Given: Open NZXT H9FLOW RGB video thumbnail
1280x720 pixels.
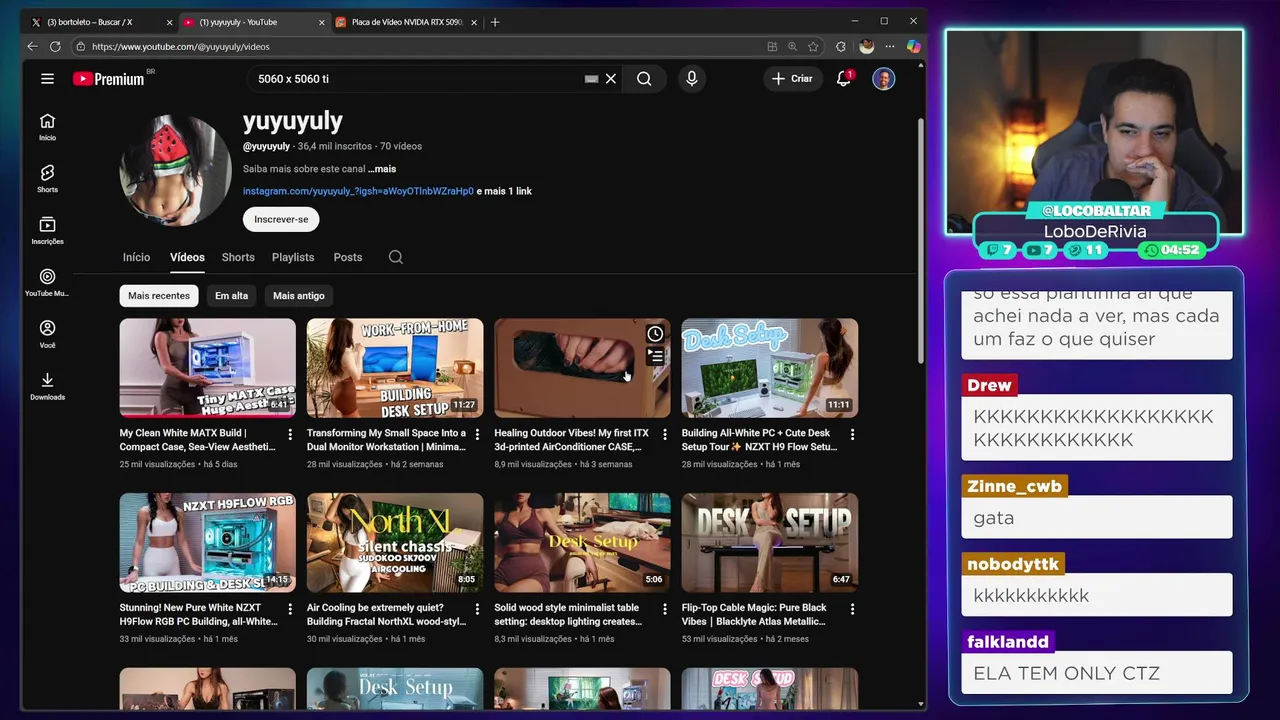Looking at the screenshot, I should point(207,542).
